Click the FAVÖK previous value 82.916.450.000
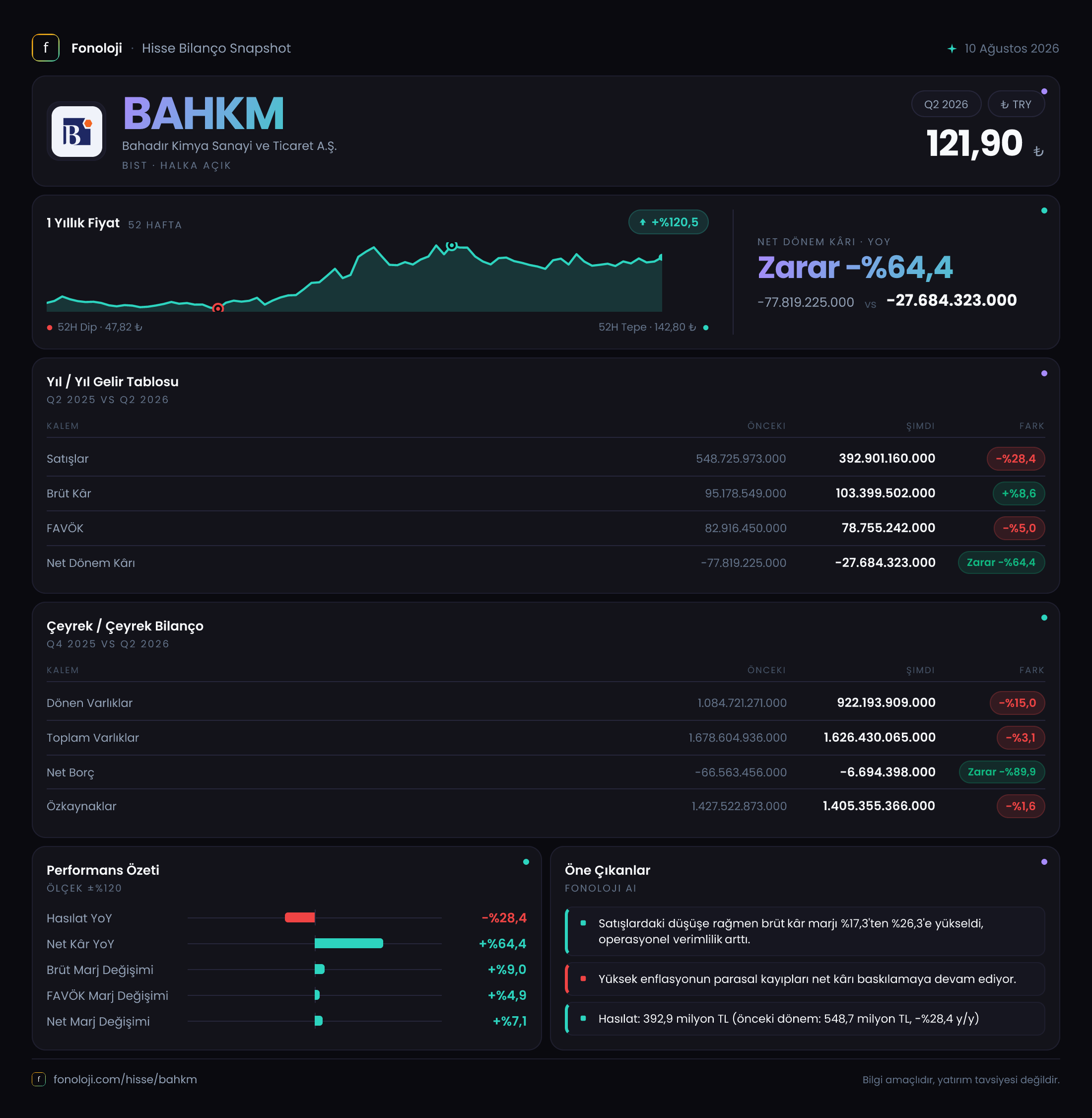Image resolution: width=1092 pixels, height=1118 pixels. coord(745,528)
